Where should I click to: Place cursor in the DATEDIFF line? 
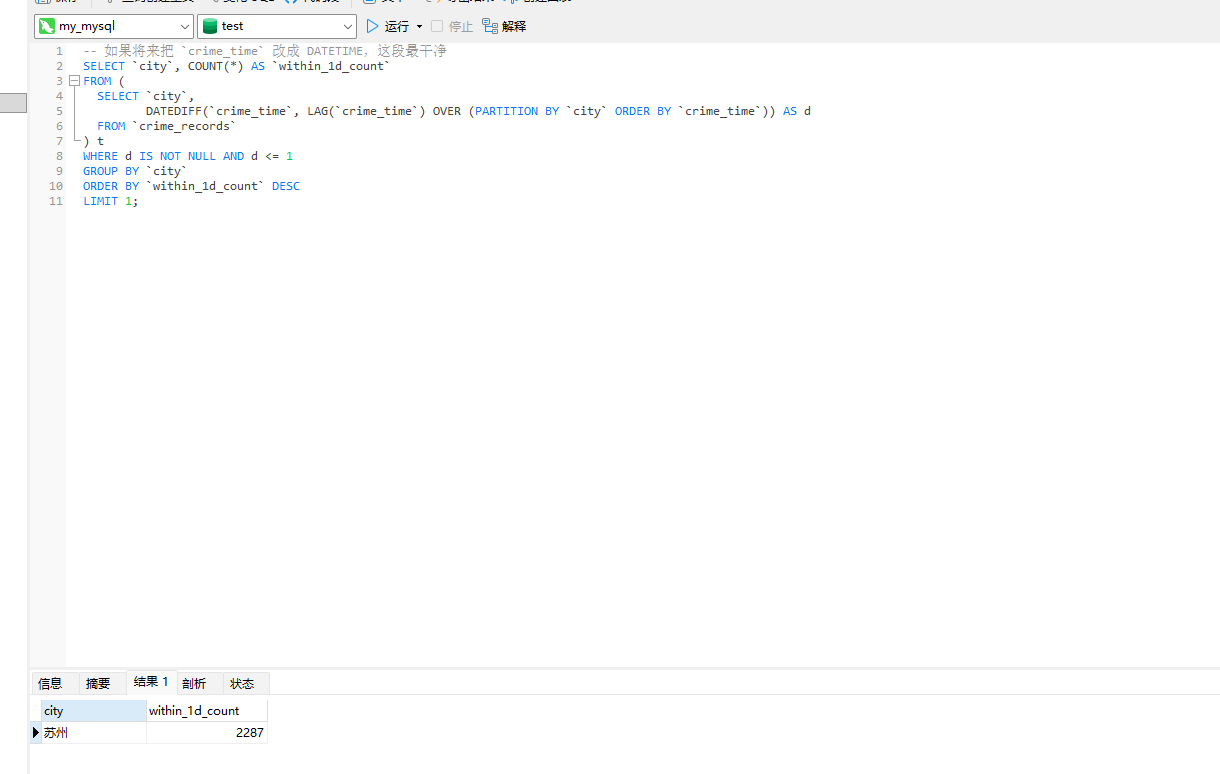pos(477,111)
